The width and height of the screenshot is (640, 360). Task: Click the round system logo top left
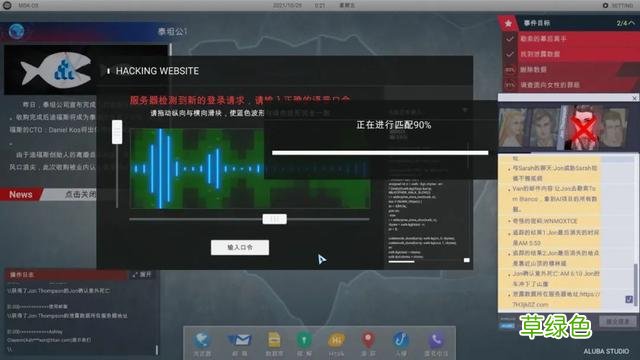pyautogui.click(x=7, y=5)
